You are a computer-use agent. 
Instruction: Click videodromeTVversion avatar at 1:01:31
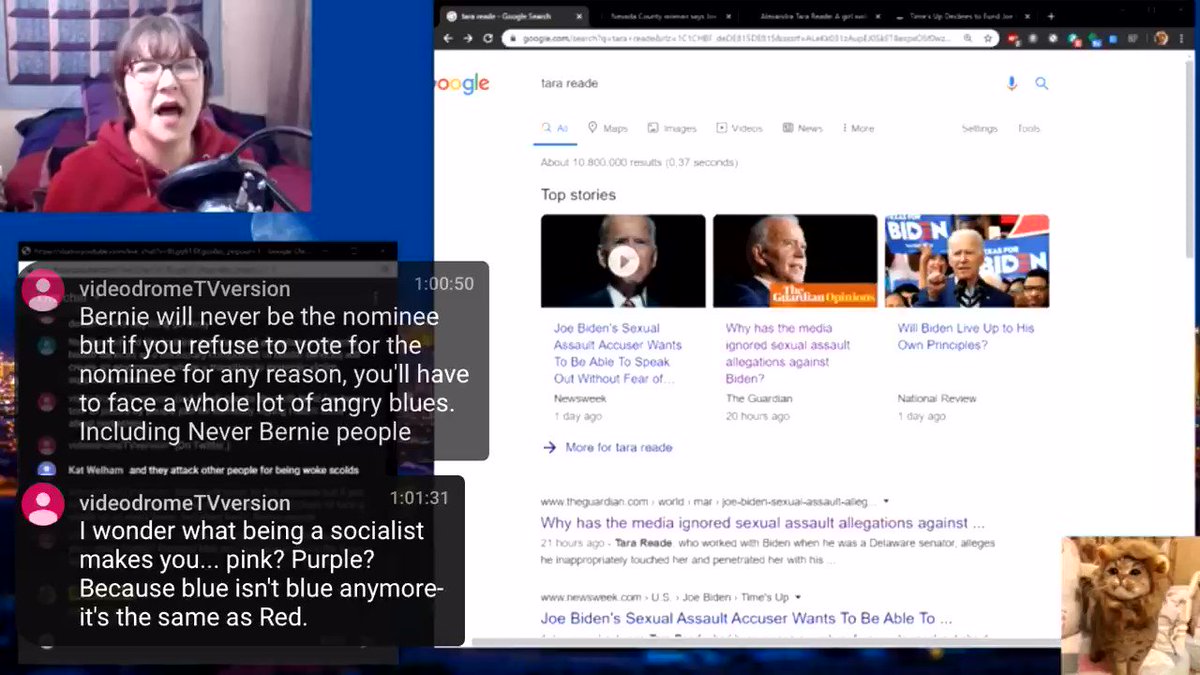[x=43, y=504]
